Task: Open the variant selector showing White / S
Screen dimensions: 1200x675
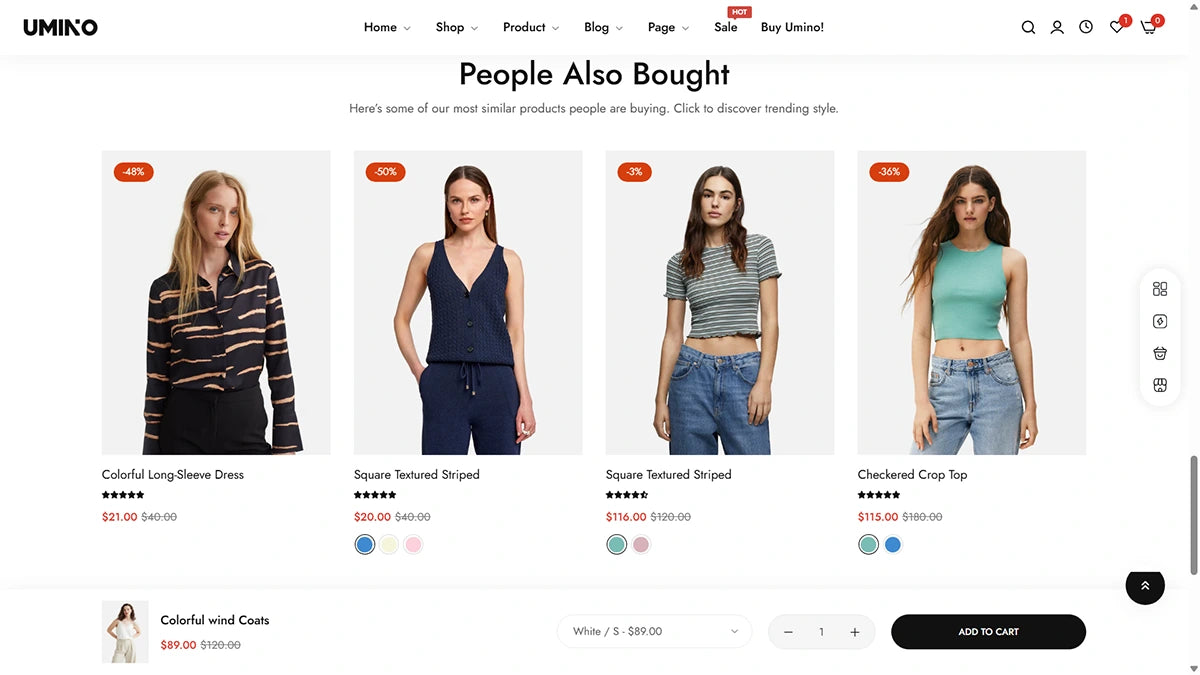Action: click(x=654, y=631)
